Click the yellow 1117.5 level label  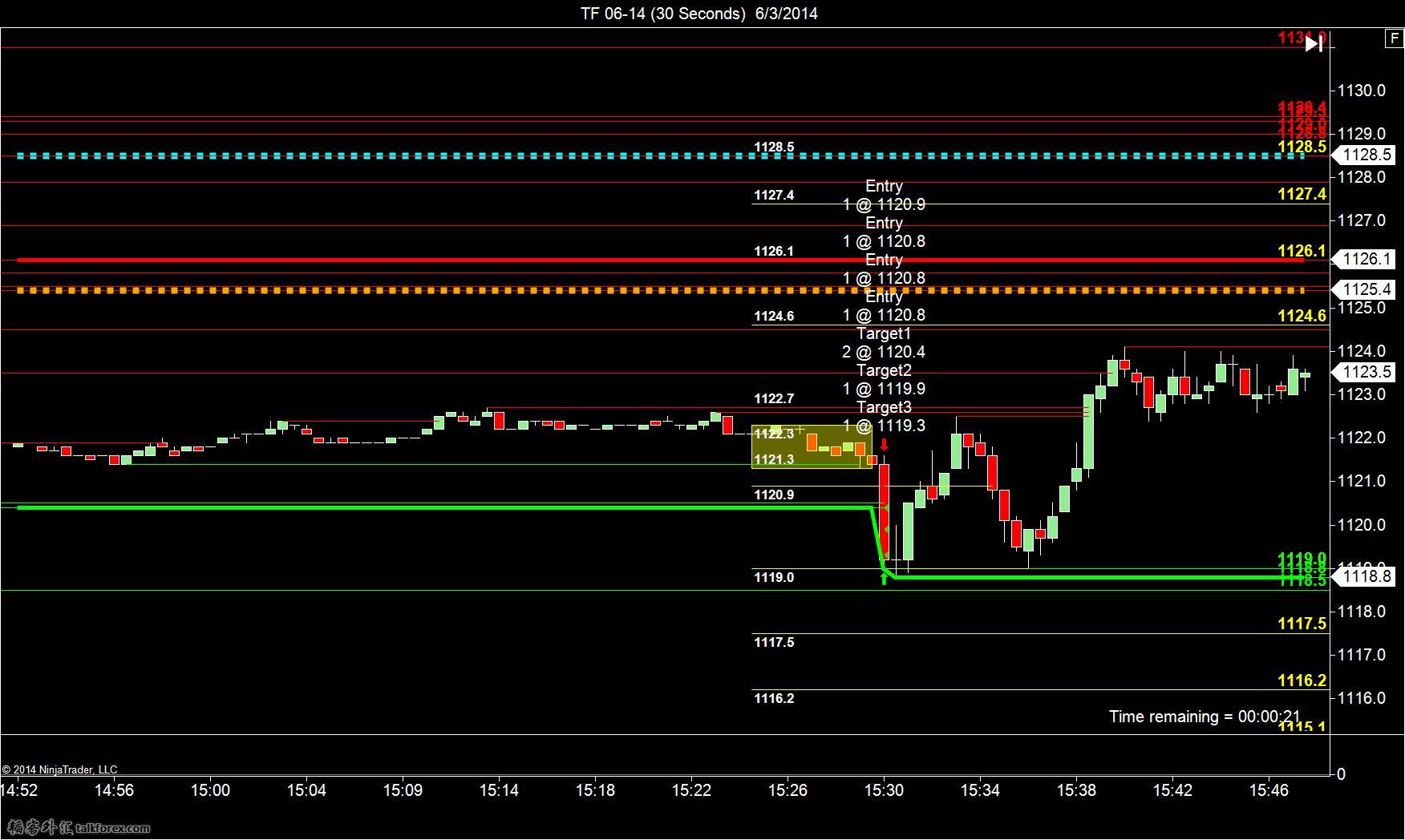coord(1302,624)
